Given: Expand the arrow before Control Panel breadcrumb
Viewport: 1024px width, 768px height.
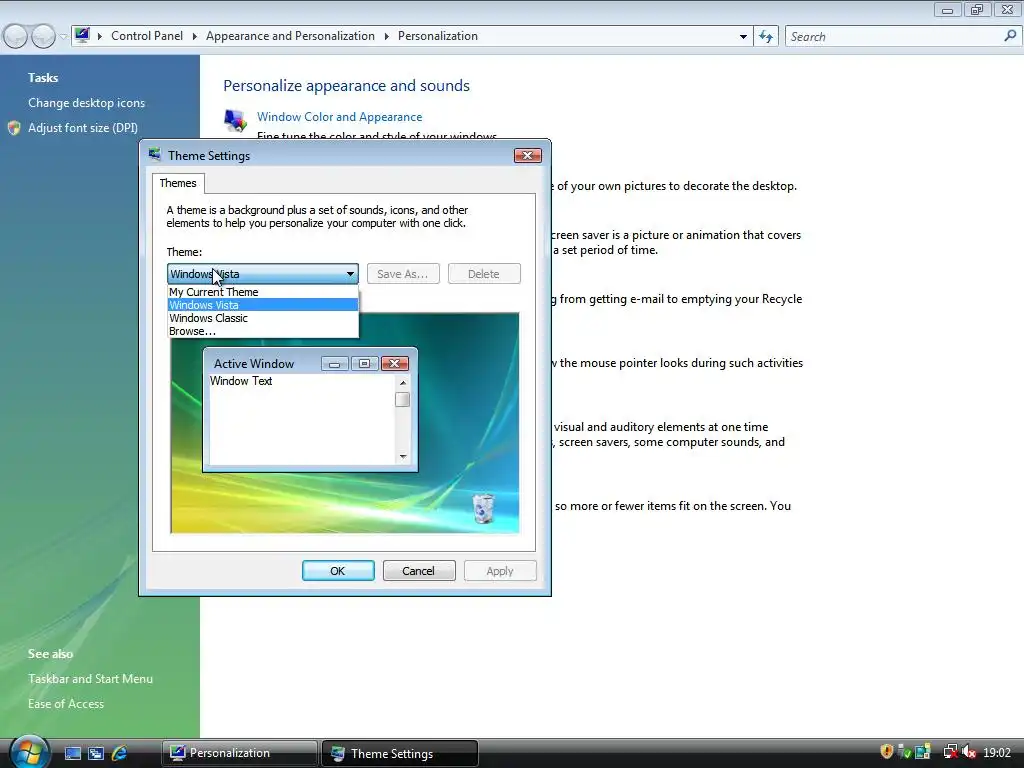Looking at the screenshot, I should (100, 36).
